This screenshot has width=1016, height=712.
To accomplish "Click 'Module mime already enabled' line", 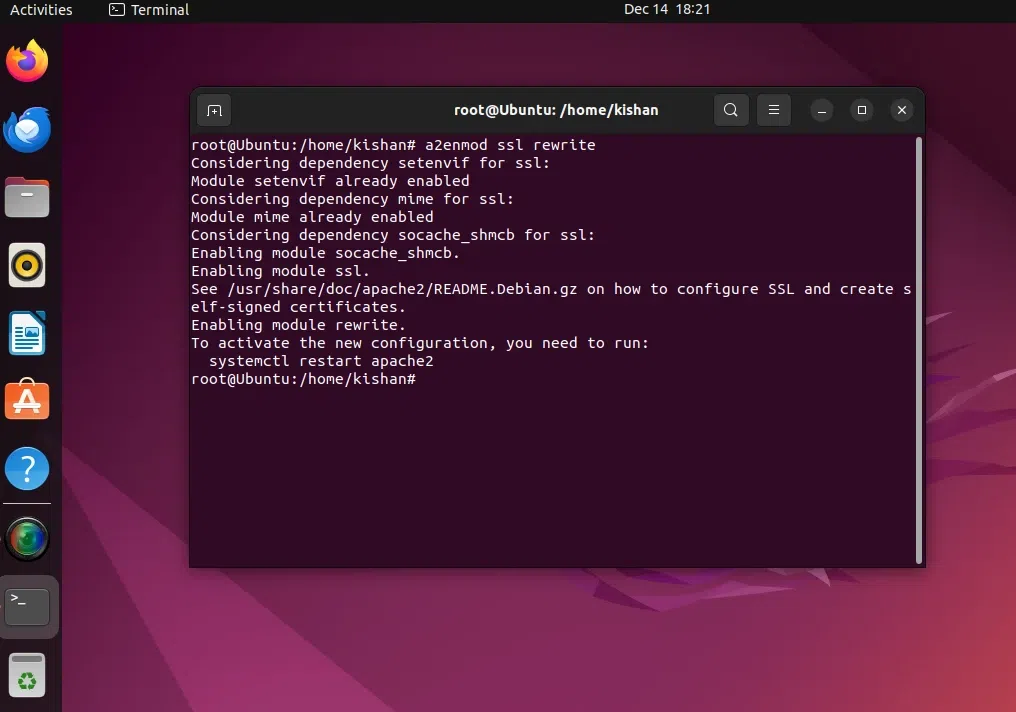I will pyautogui.click(x=312, y=217).
